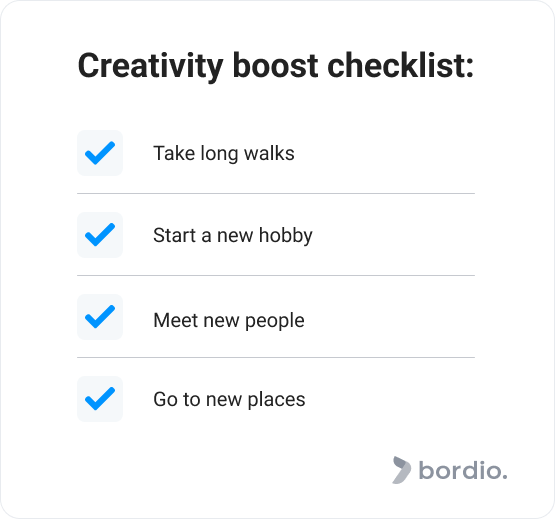555x519 pixels.
Task: Uncheck the Take long walks checkbox
Action: [x=100, y=153]
